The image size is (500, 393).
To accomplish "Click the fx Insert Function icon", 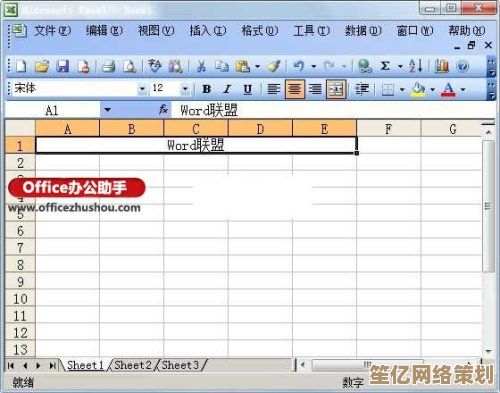I will pyautogui.click(x=163, y=109).
